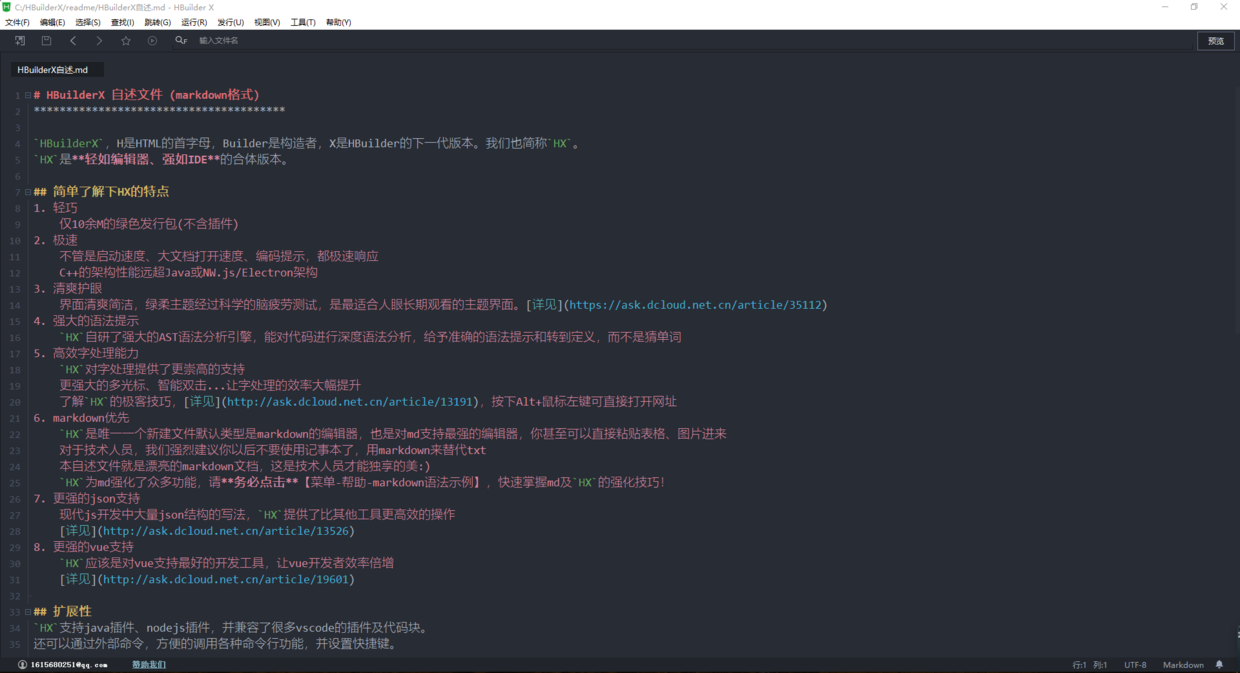Open the 帮助(Y) menu
This screenshot has height=673, width=1240.
(x=339, y=22)
